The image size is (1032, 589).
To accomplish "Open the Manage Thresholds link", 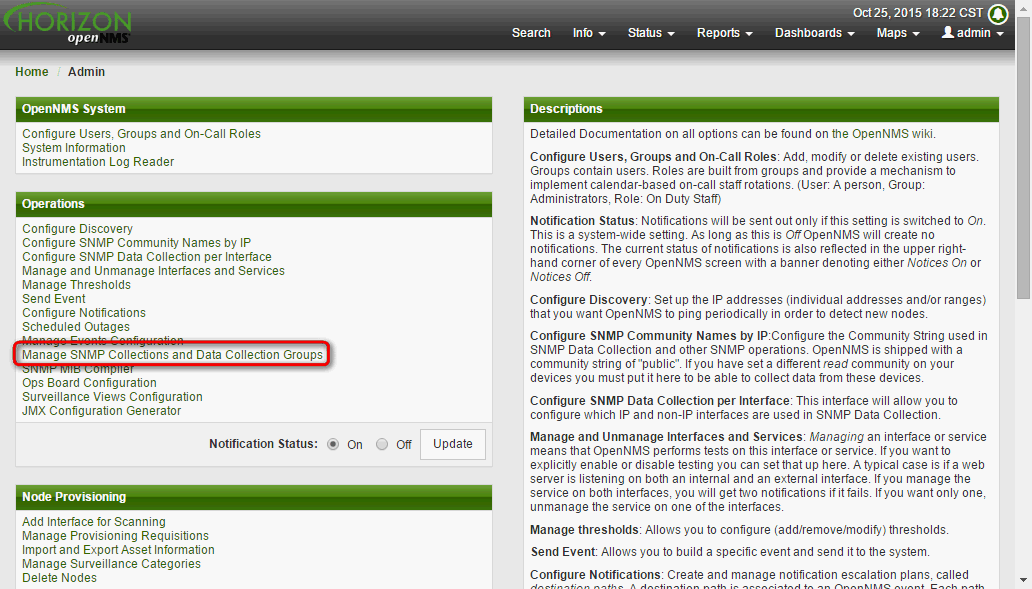I will point(76,285).
